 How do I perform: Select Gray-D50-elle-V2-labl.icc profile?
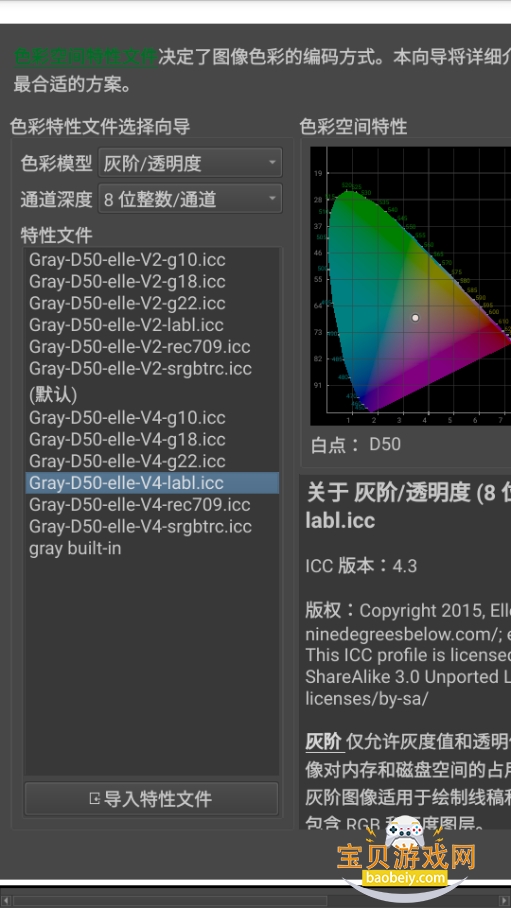click(x=152, y=325)
